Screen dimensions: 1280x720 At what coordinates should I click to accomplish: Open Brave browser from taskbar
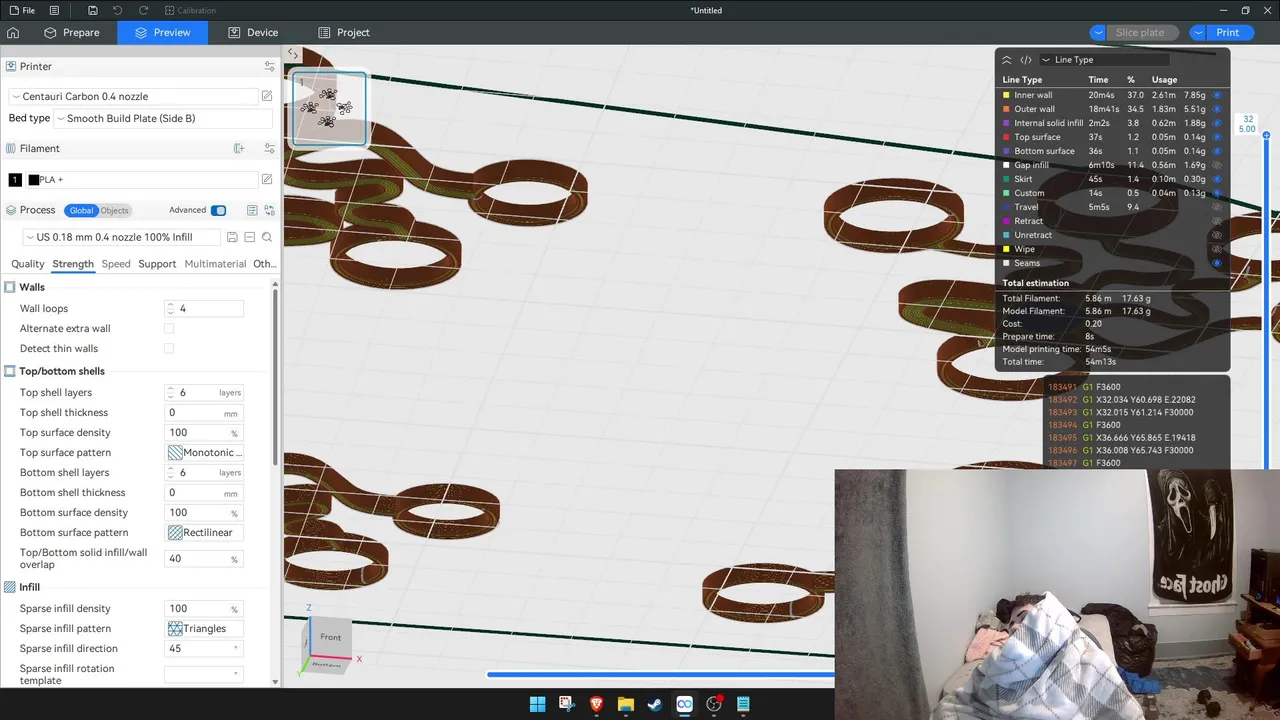point(596,704)
